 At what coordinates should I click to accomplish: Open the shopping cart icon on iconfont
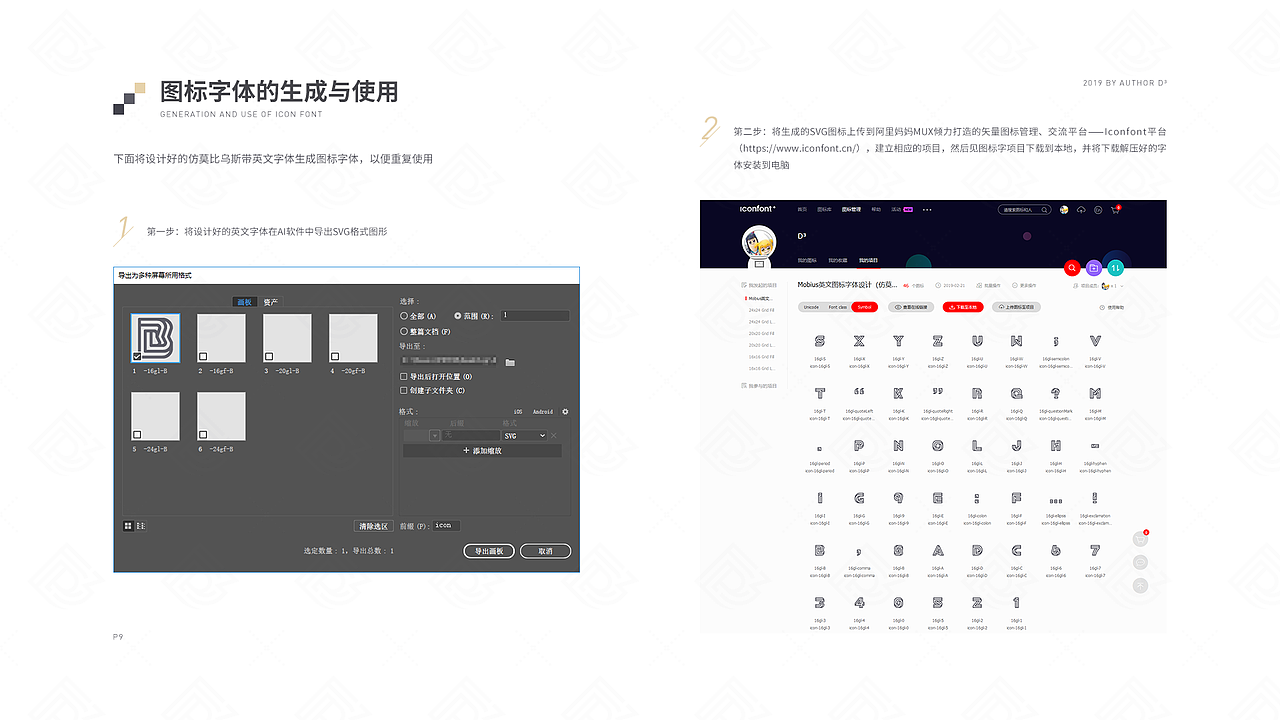coord(1114,210)
